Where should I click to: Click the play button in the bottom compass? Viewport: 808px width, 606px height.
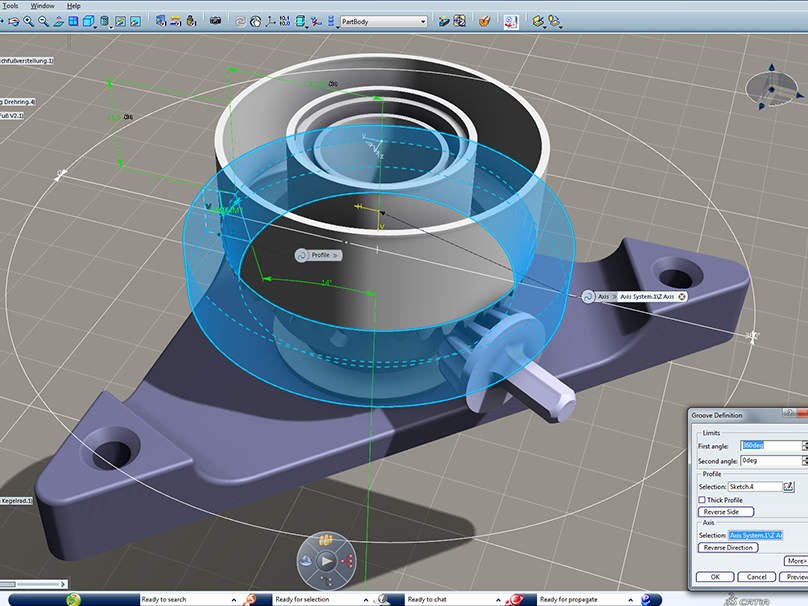click(x=326, y=561)
